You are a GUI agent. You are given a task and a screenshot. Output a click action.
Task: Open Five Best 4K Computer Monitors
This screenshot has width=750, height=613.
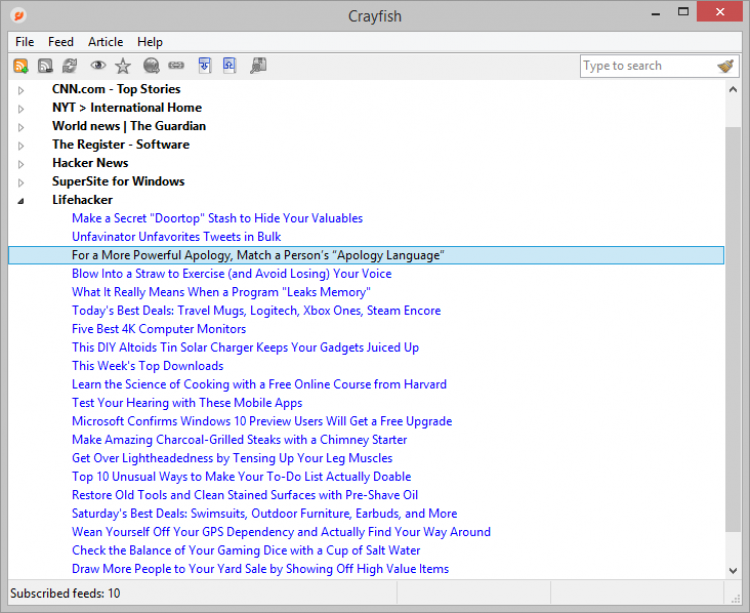pyautogui.click(x=159, y=329)
